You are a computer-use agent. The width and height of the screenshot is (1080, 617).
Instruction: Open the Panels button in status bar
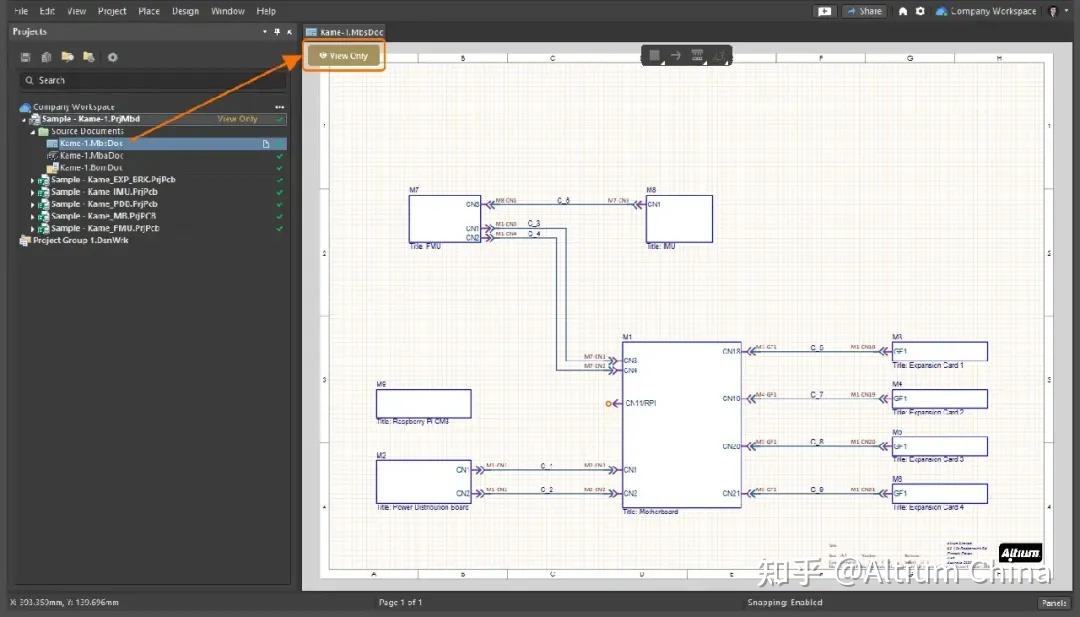(x=1054, y=603)
